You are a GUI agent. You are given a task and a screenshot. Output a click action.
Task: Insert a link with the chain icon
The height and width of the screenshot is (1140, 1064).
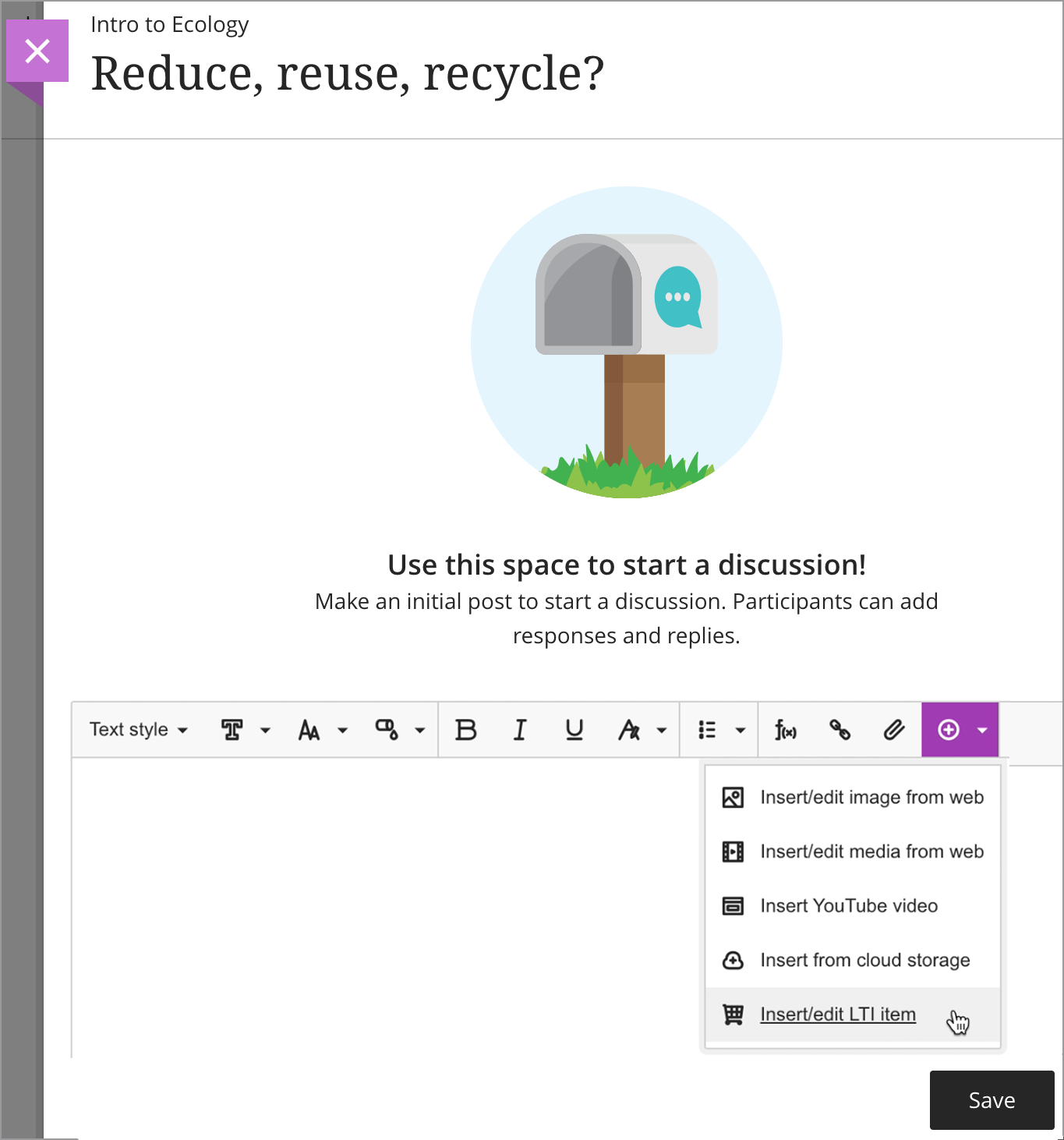point(840,730)
